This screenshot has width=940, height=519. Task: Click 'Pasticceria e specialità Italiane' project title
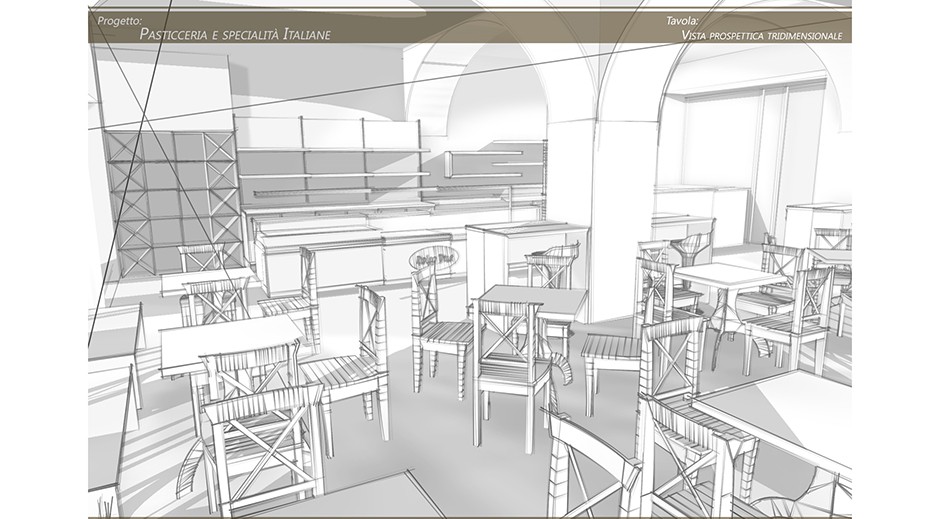[236, 35]
